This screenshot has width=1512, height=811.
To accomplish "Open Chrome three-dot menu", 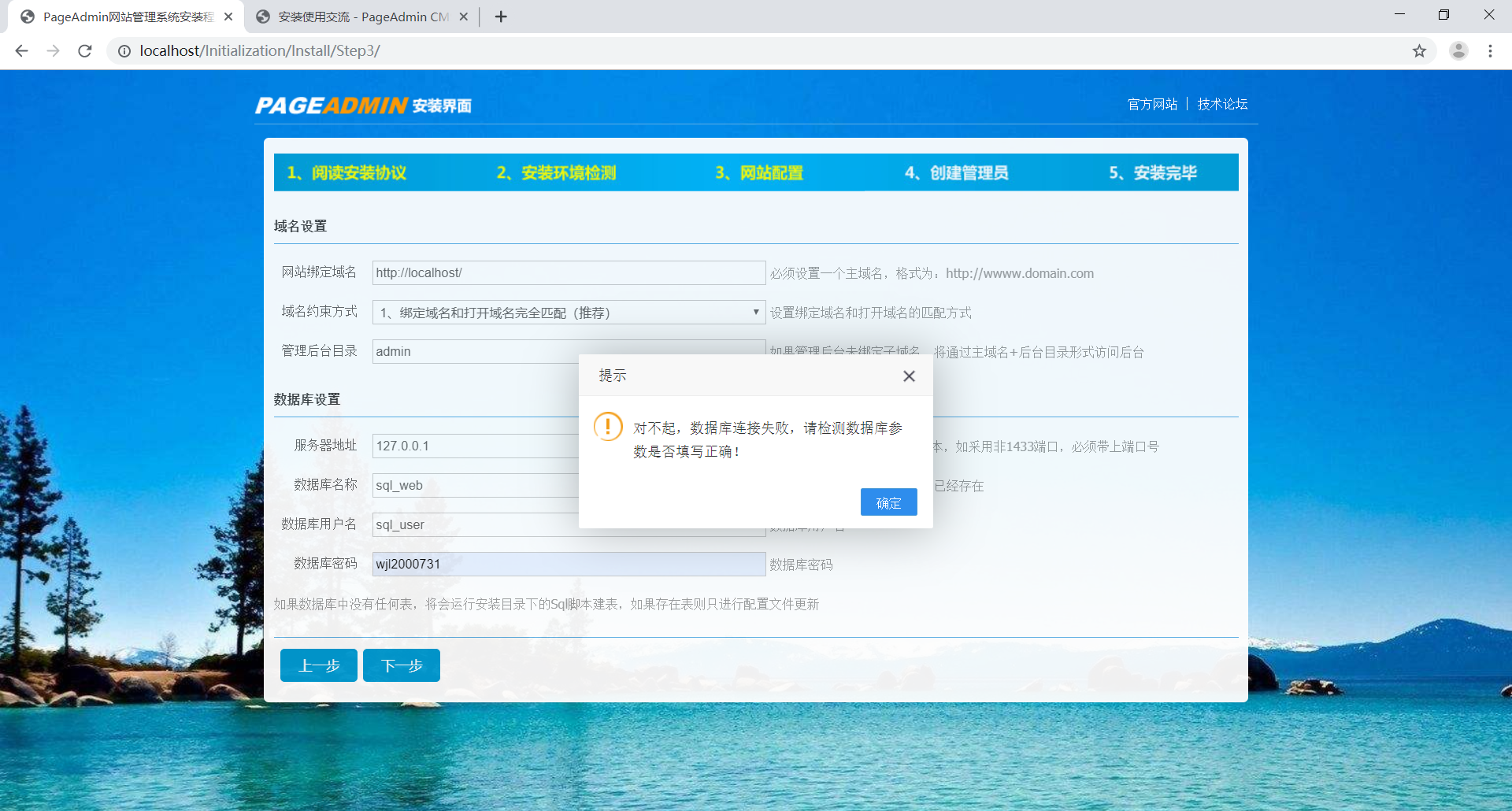I will click(1490, 51).
